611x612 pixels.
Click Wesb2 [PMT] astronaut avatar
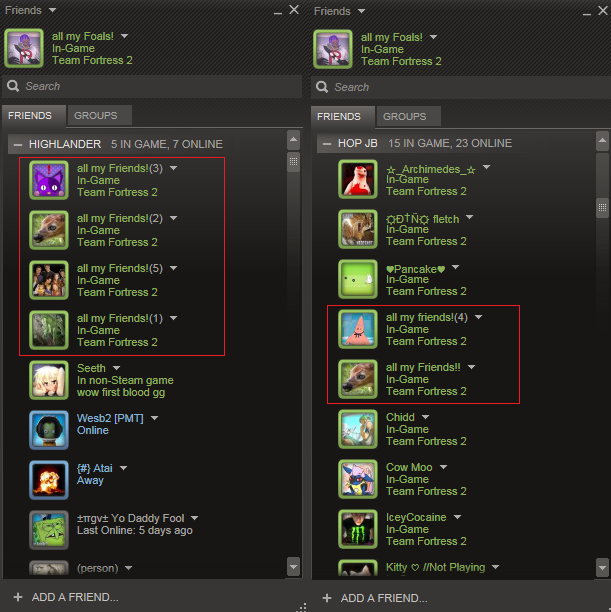[49, 430]
